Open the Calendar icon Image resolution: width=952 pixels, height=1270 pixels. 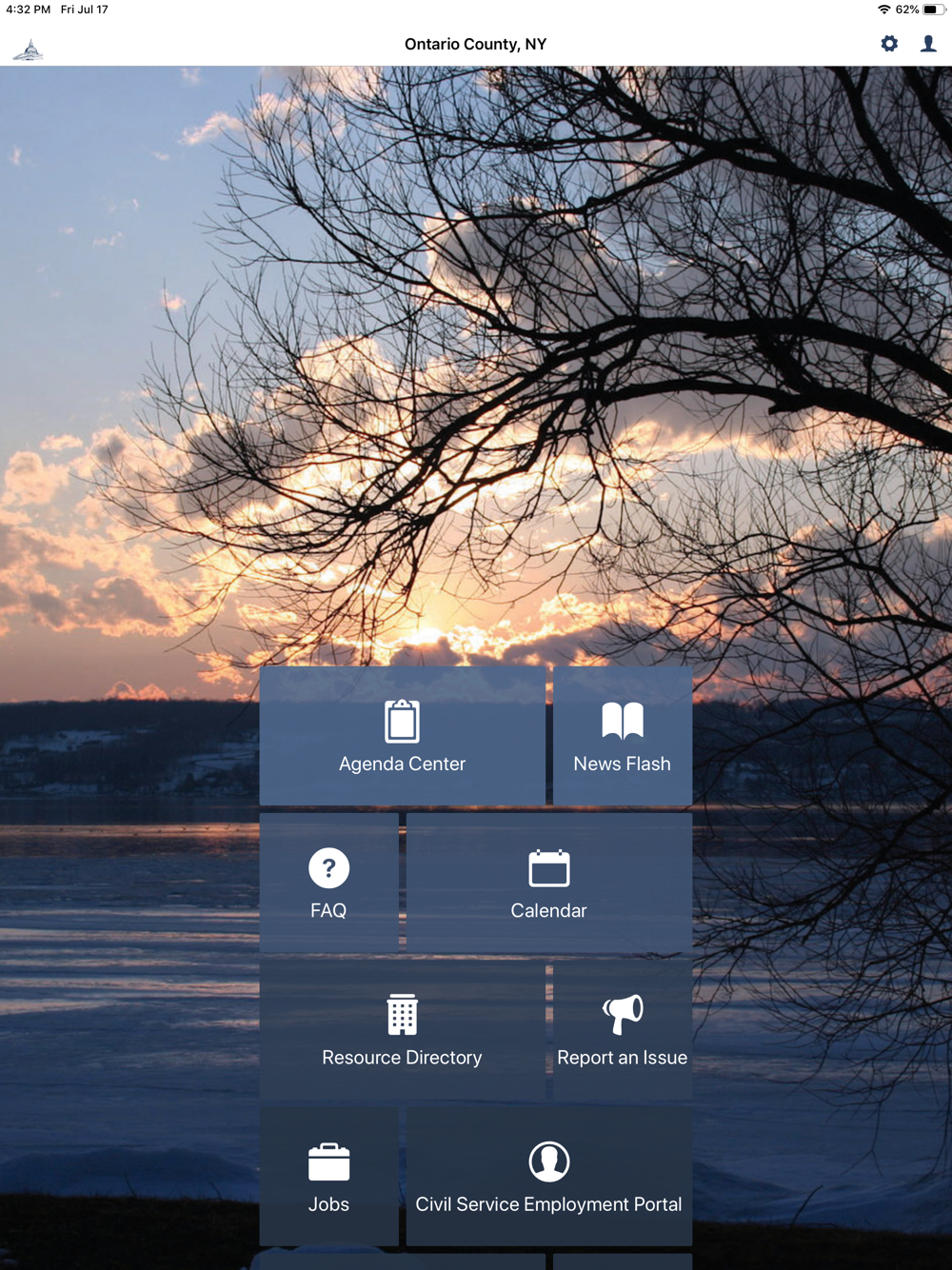[549, 868]
